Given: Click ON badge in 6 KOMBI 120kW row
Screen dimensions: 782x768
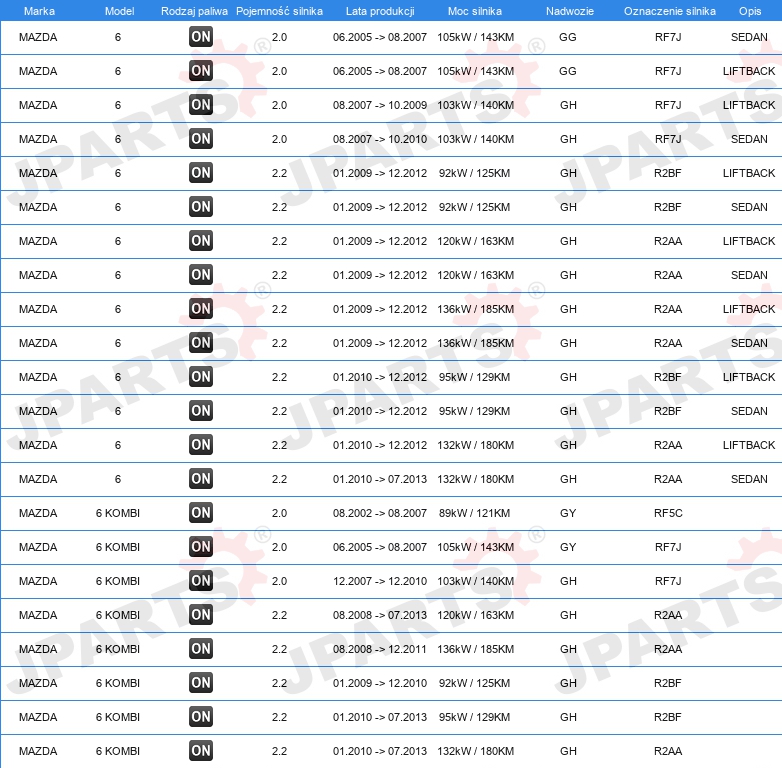Looking at the screenshot, I should (201, 615).
